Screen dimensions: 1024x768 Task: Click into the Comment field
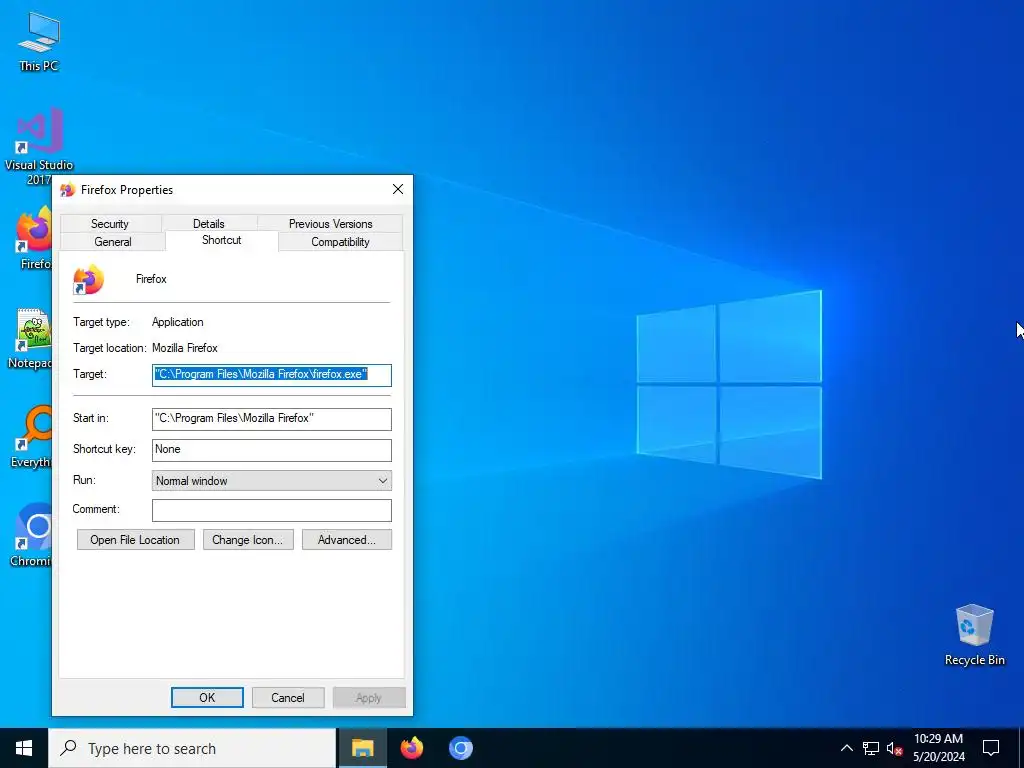pos(272,511)
